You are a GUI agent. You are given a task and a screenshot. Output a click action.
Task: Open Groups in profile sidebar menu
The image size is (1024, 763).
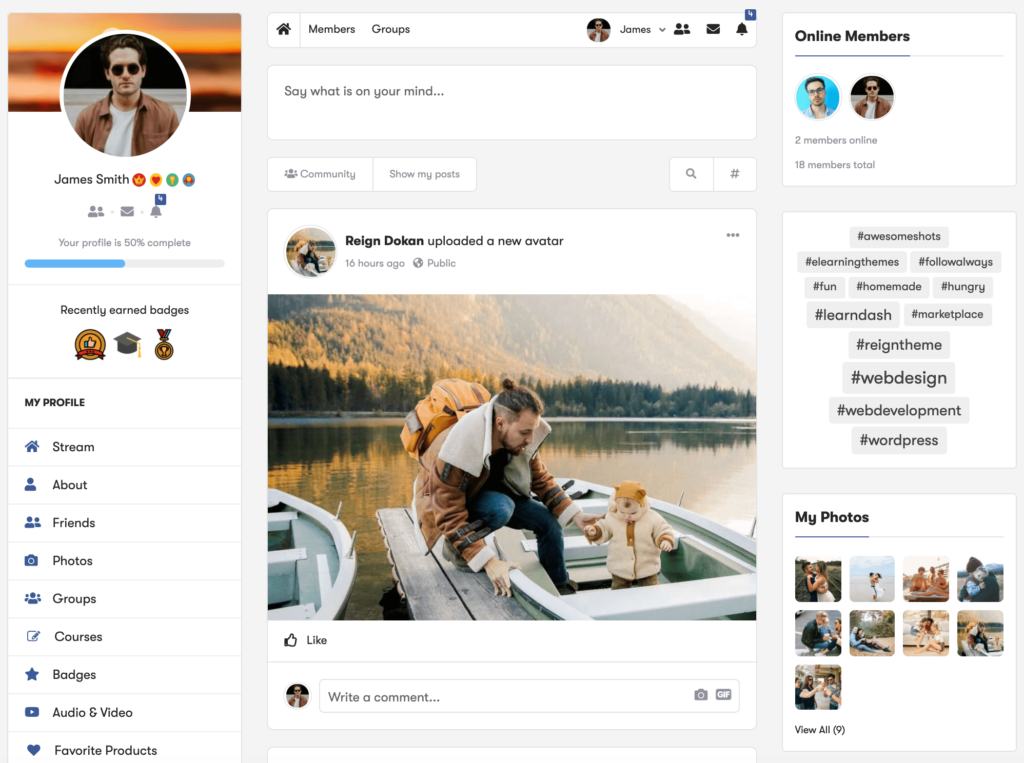pos(125,599)
